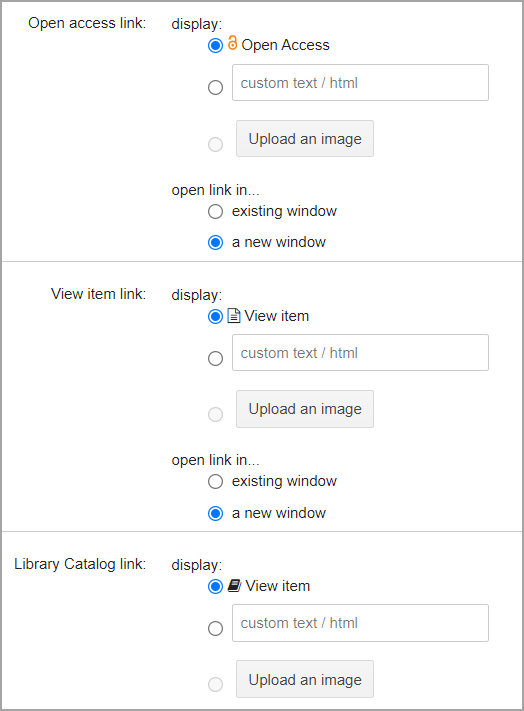524x711 pixels.
Task: Select custom text radio for Library Catalog link
Action: coord(215,628)
